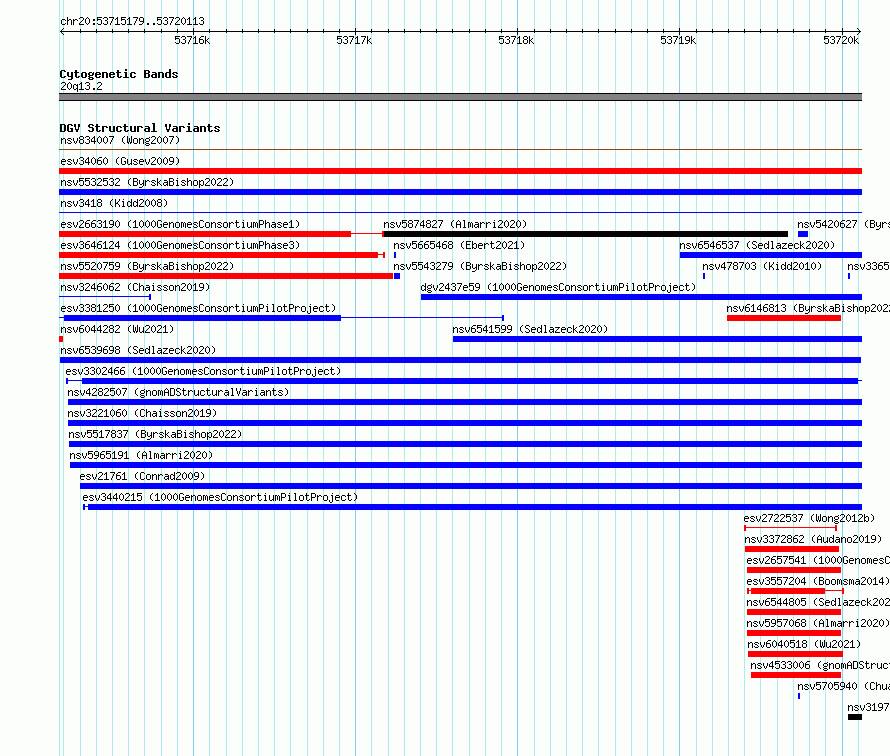Click nsv5957068 (Almarri2020) label
Screen dimensions: 890x756
pos(818,623)
